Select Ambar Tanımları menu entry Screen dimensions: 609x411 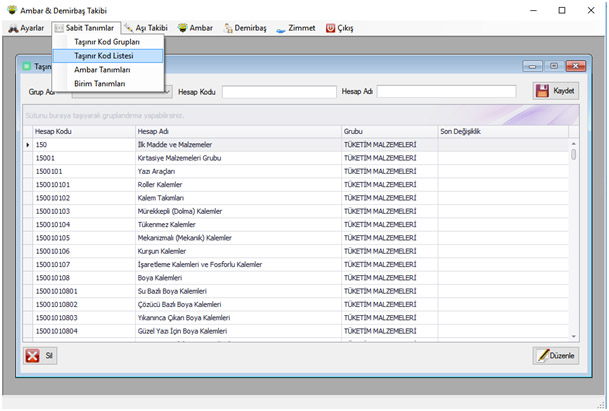(102, 70)
